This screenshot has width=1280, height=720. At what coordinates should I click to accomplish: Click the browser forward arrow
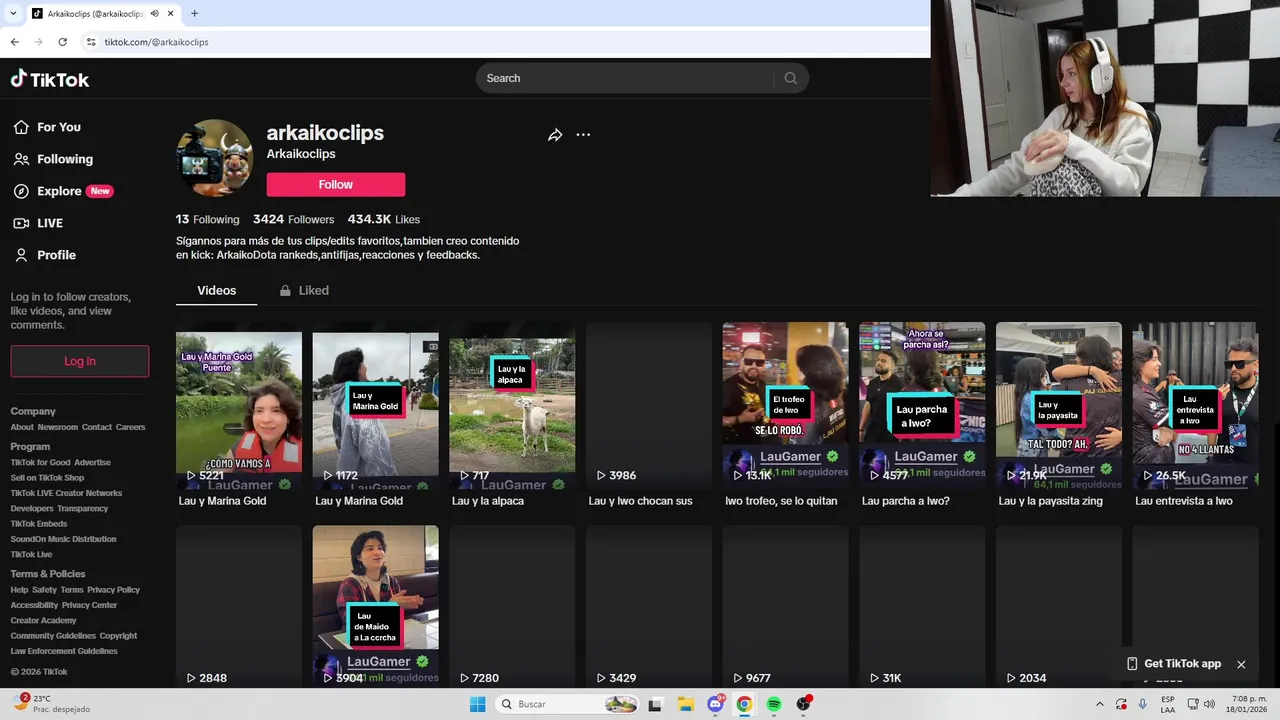pyautogui.click(x=38, y=42)
